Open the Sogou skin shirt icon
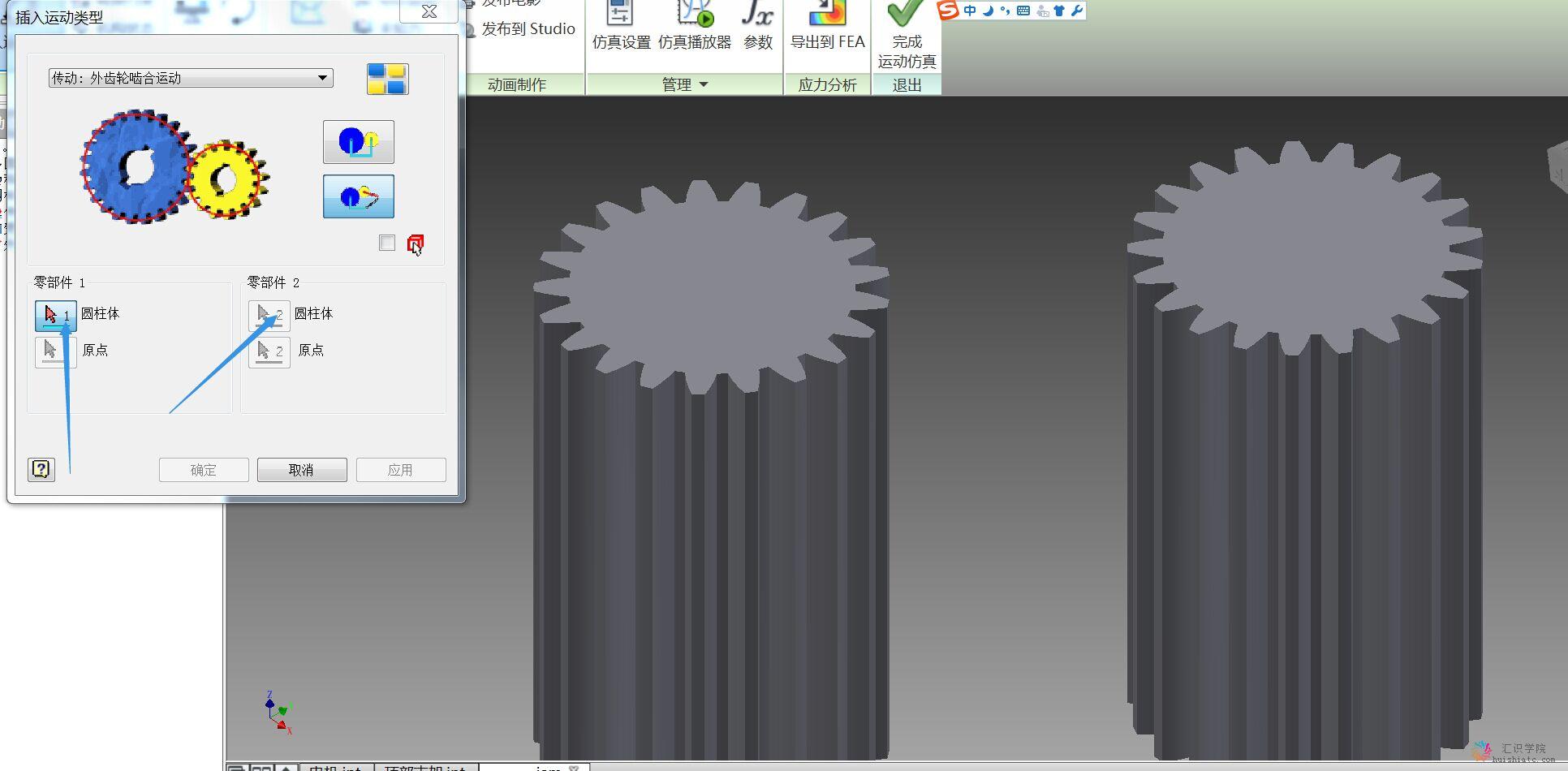 [1059, 11]
